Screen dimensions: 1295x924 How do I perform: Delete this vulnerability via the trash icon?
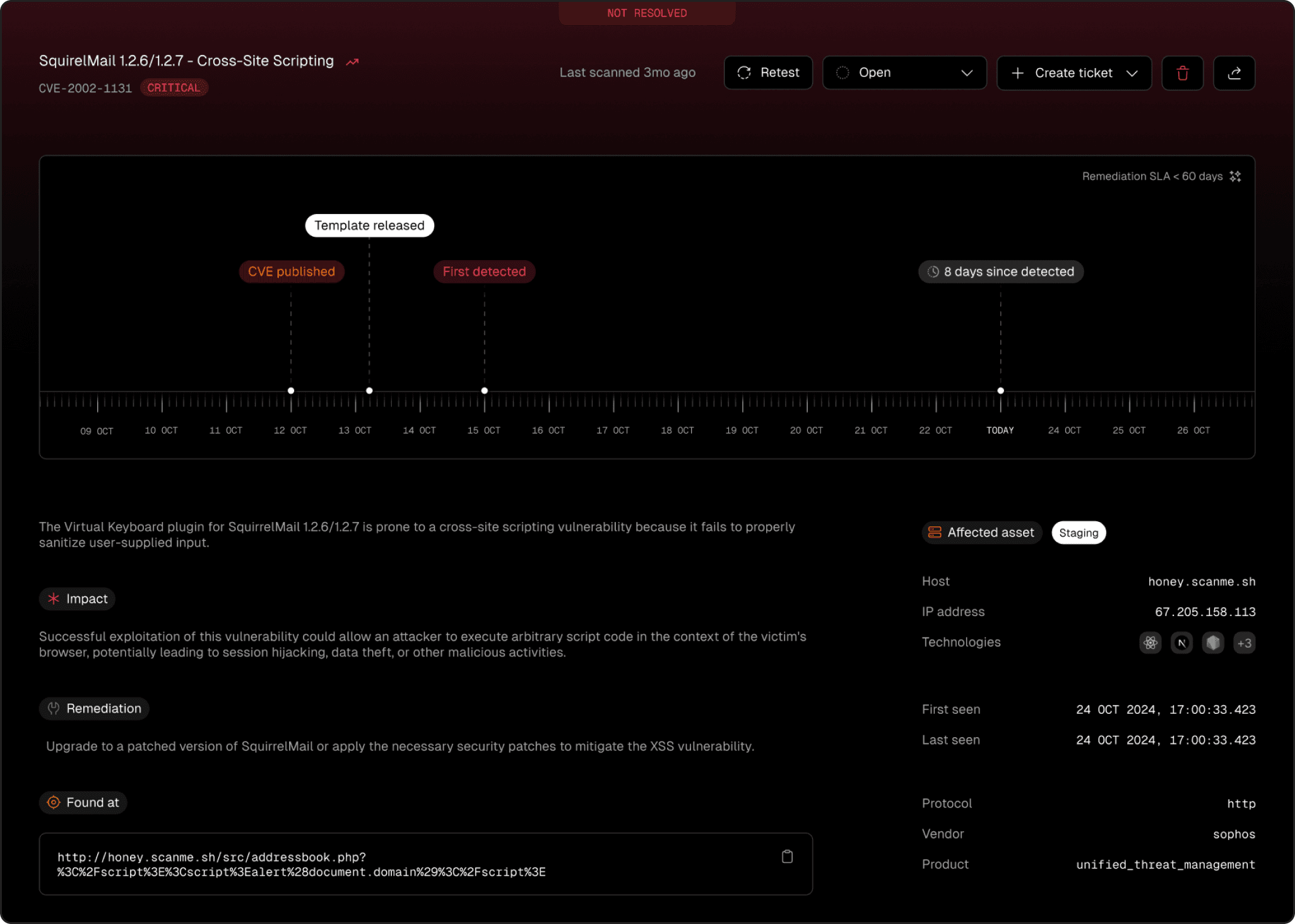tap(1182, 73)
